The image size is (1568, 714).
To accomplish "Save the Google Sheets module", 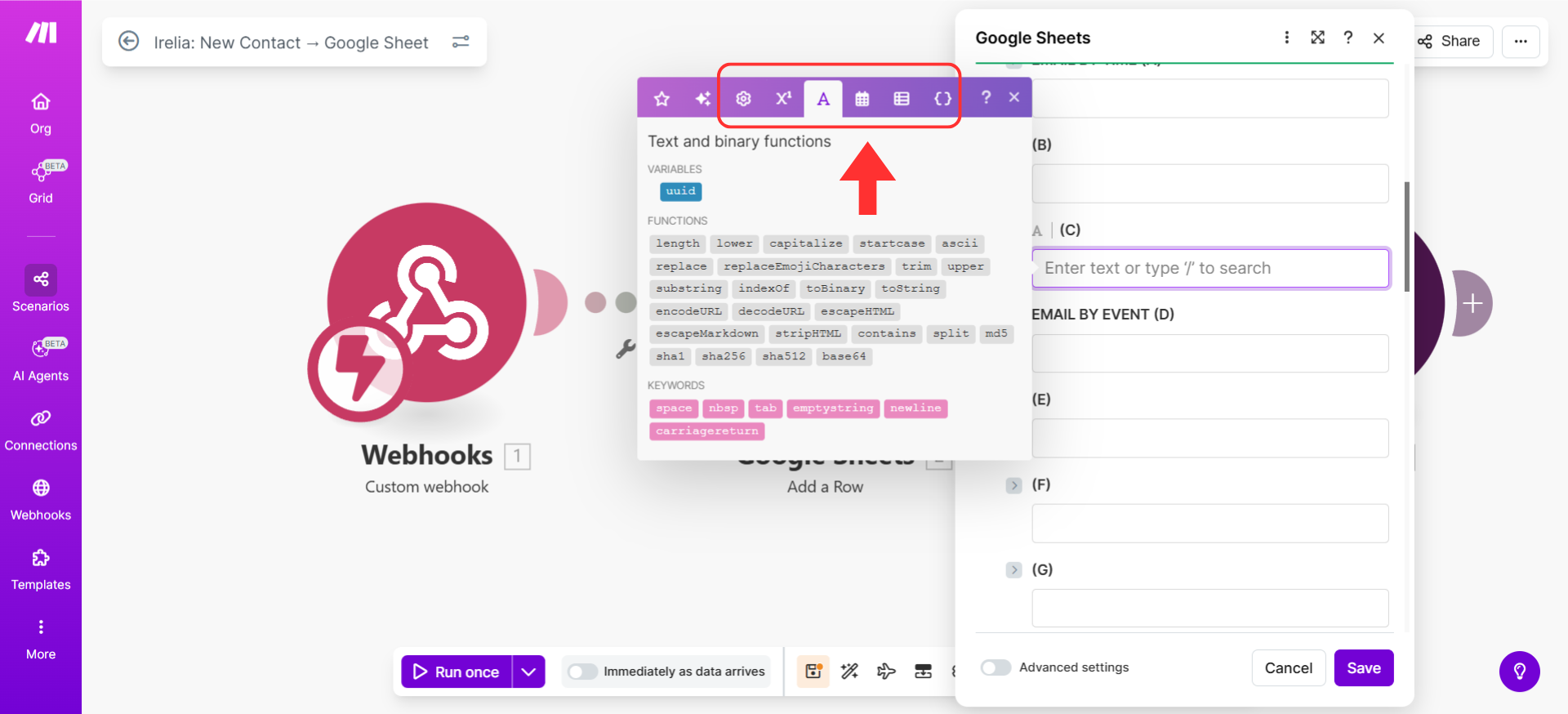I will pyautogui.click(x=1364, y=668).
